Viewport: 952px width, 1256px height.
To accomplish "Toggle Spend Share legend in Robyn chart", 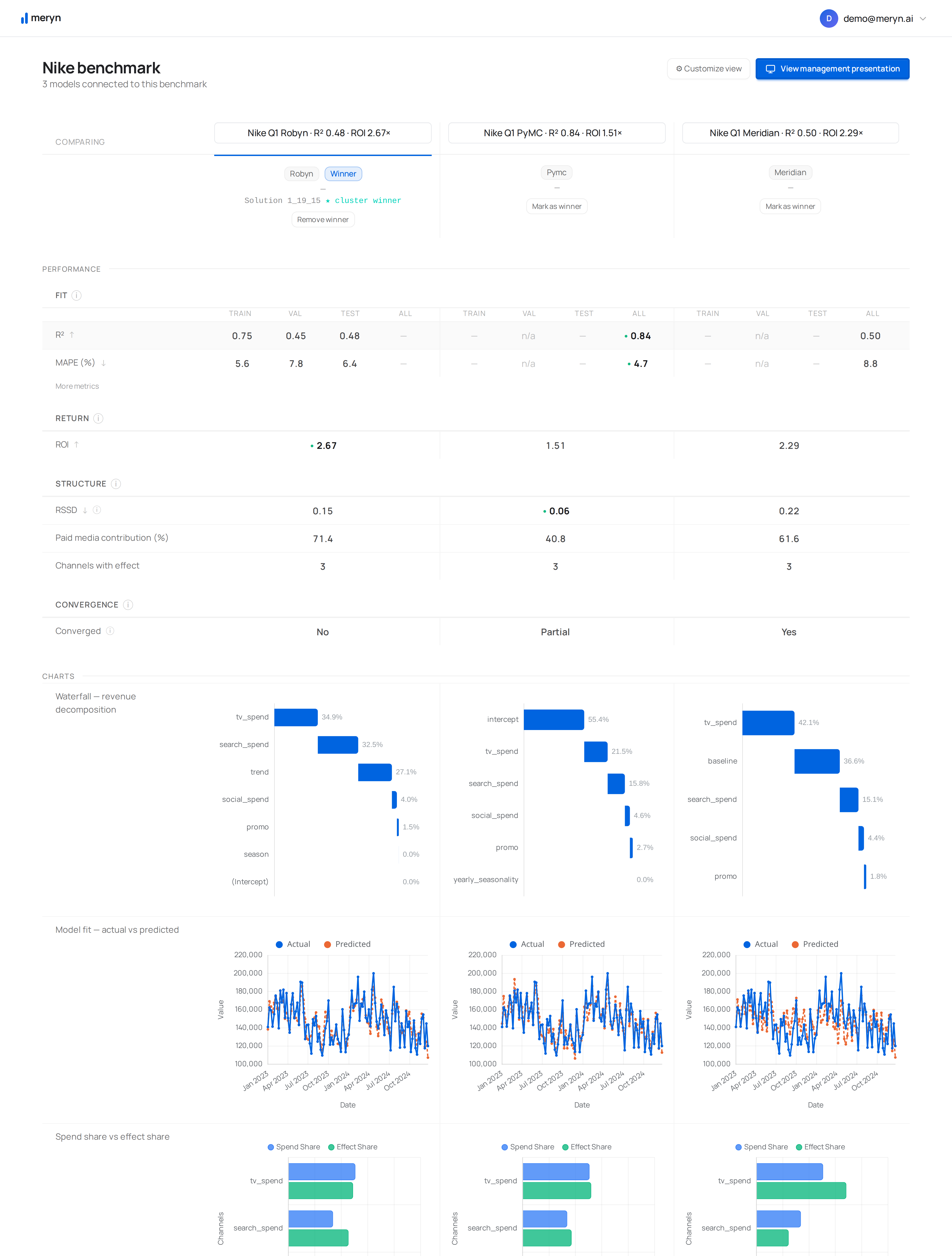I will click(294, 1147).
